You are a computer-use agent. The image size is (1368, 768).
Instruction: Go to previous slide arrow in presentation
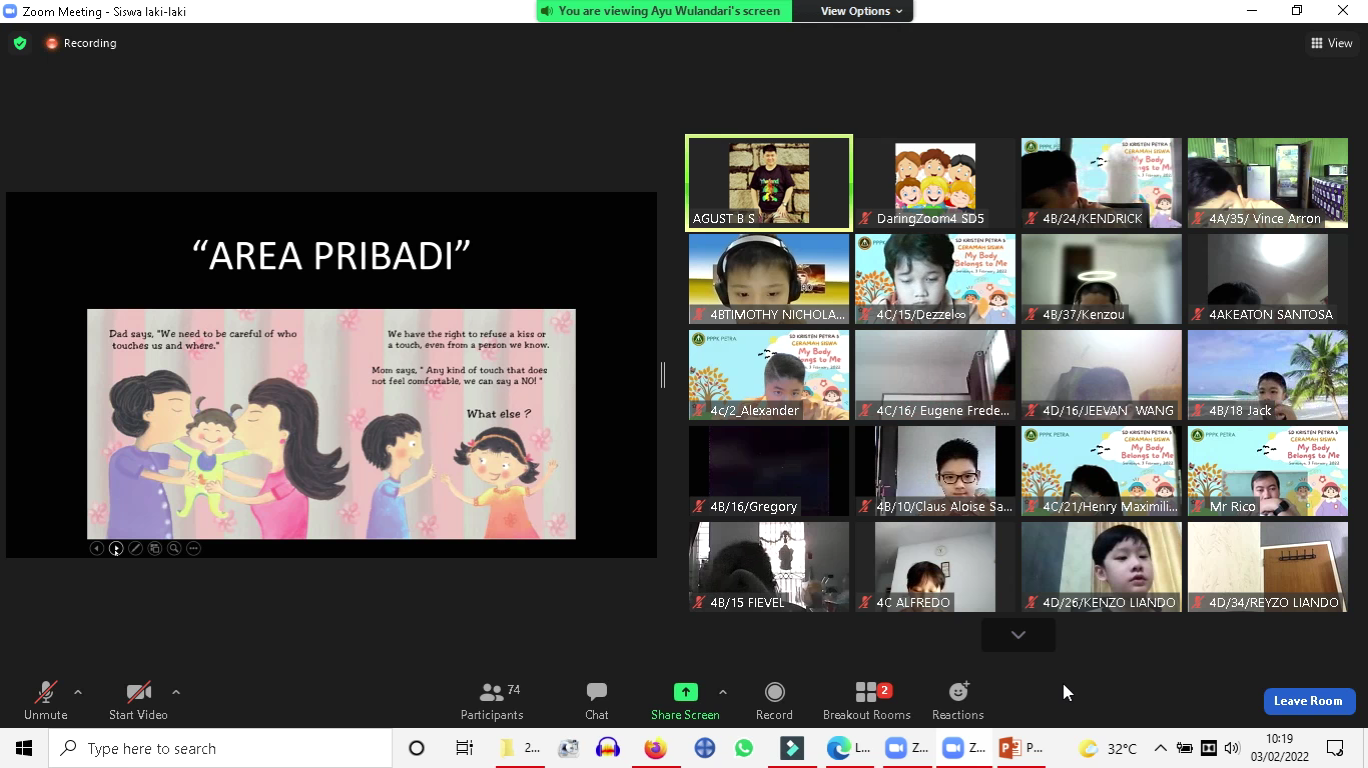(97, 548)
